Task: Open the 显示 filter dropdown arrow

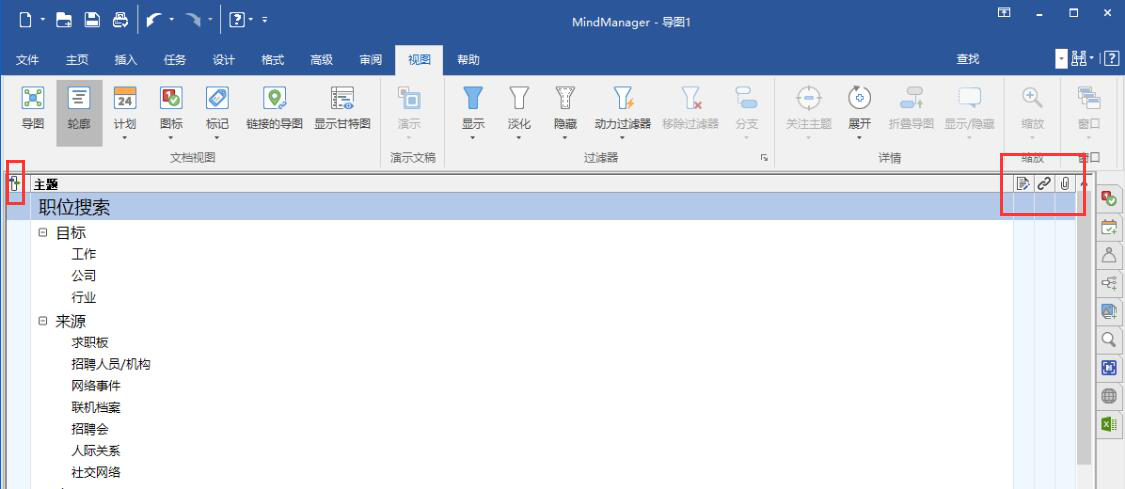Action: 473,138
